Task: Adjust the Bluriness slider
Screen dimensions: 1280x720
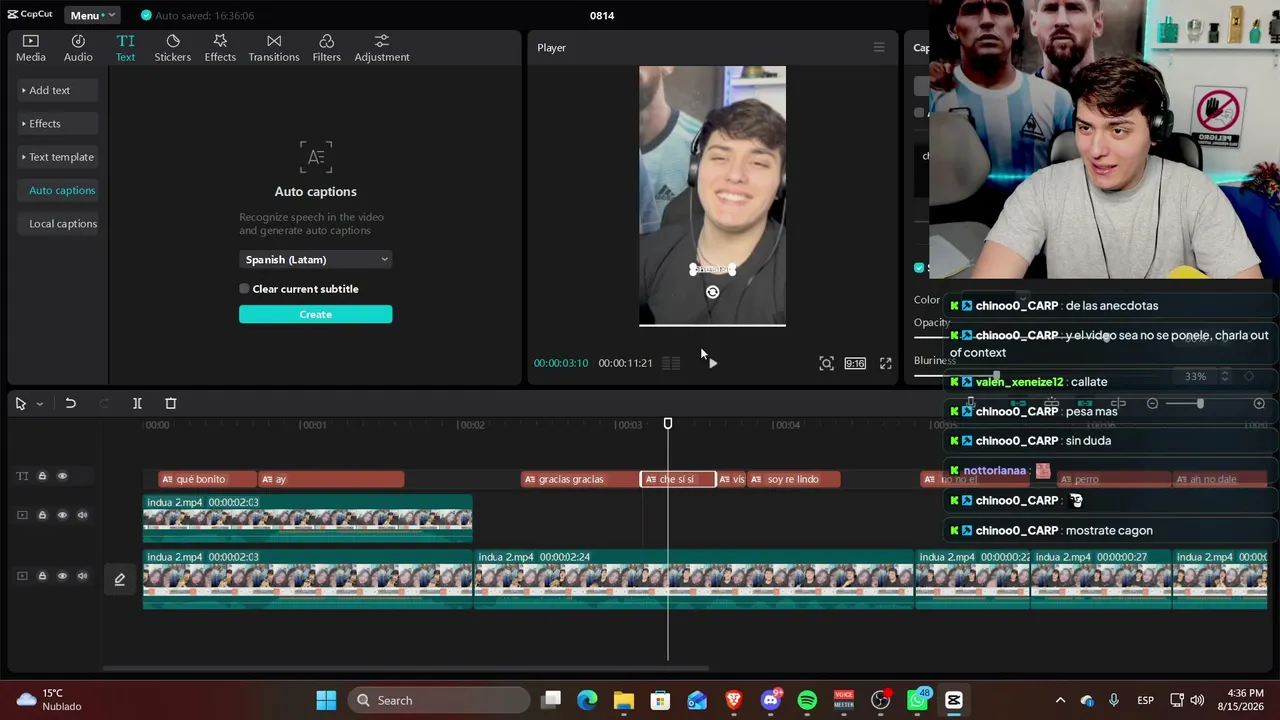Action: pos(995,376)
